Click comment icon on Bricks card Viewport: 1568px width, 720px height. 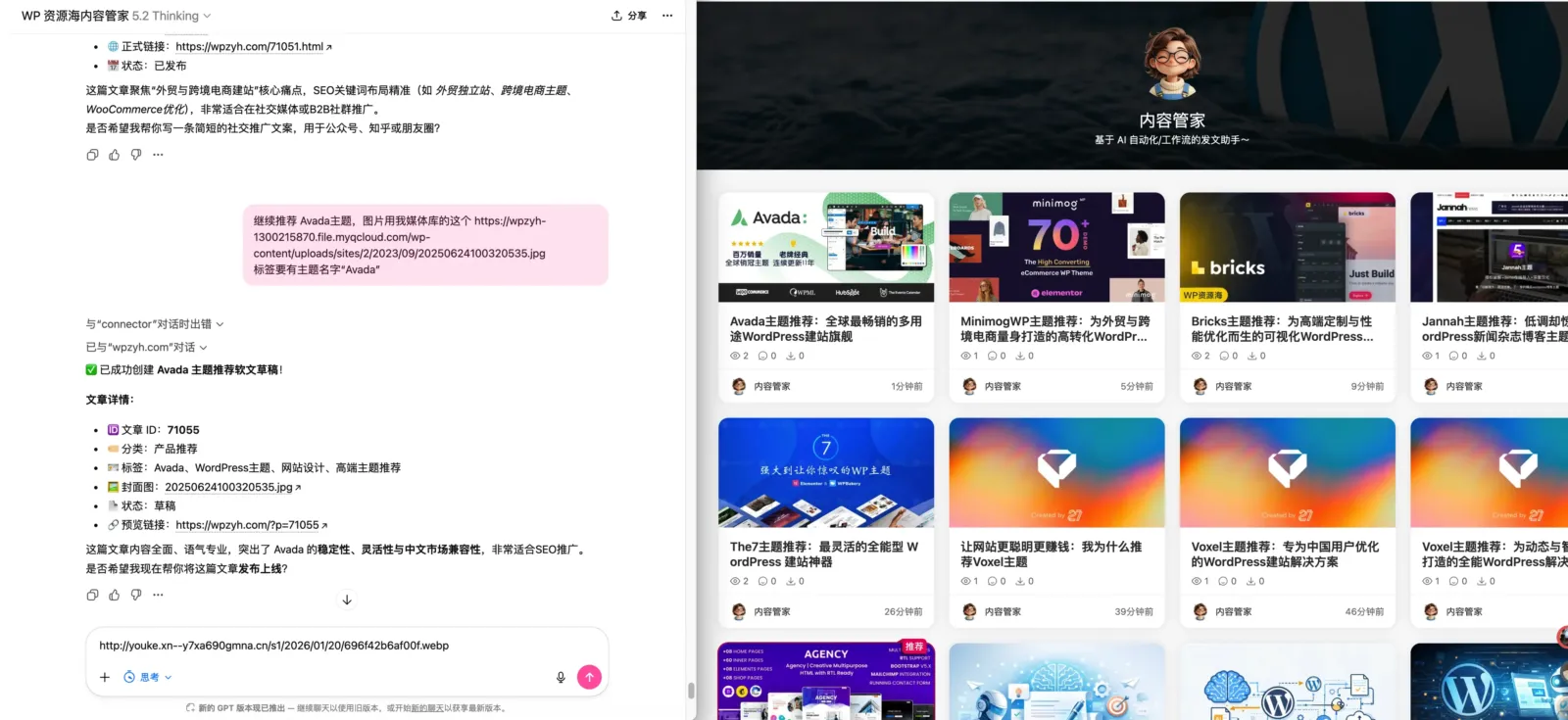coord(1223,356)
